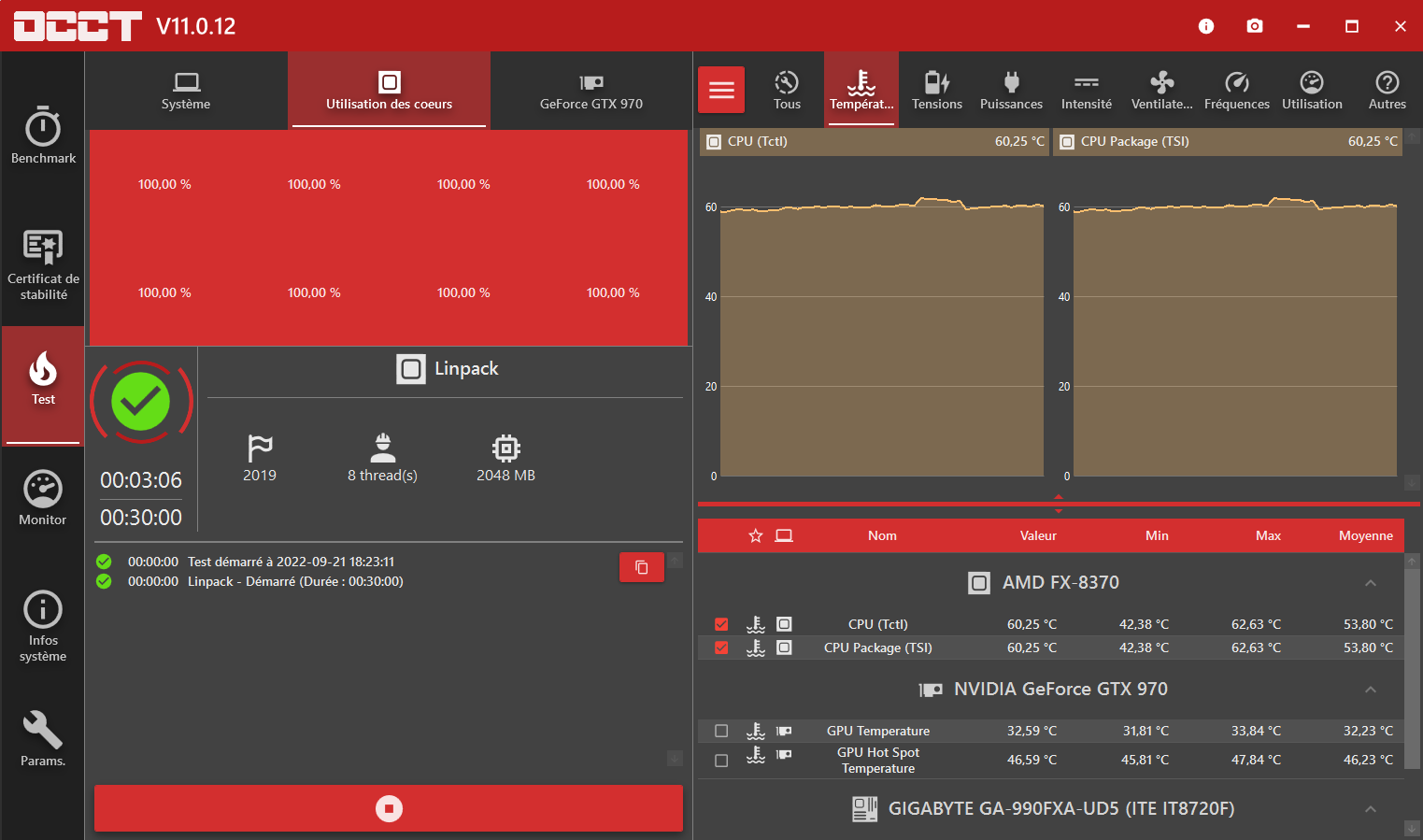Image resolution: width=1423 pixels, height=840 pixels.
Task: Switch to GeForce GTX 970 tab
Action: [x=591, y=91]
